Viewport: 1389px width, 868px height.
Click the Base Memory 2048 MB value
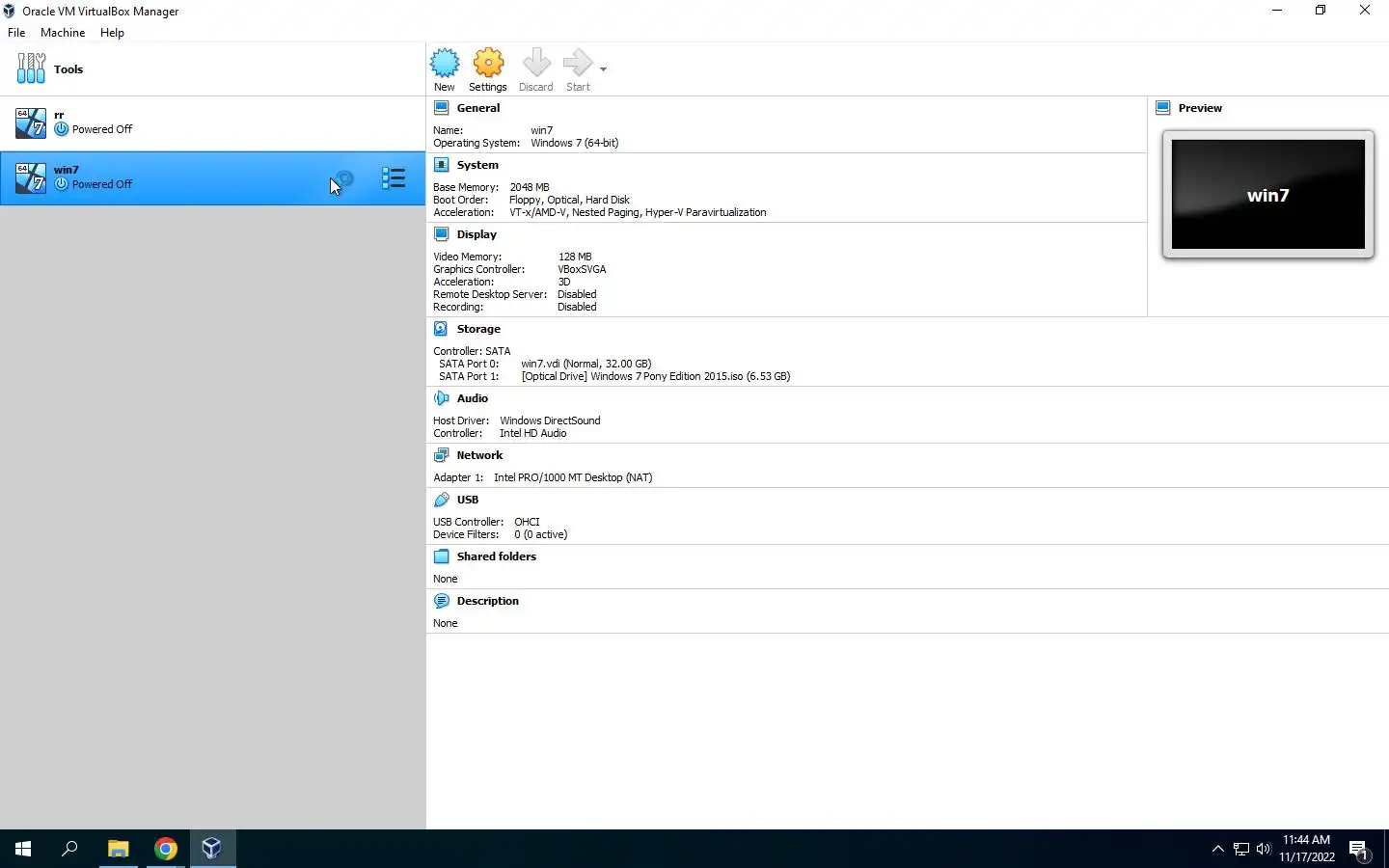pyautogui.click(x=530, y=187)
